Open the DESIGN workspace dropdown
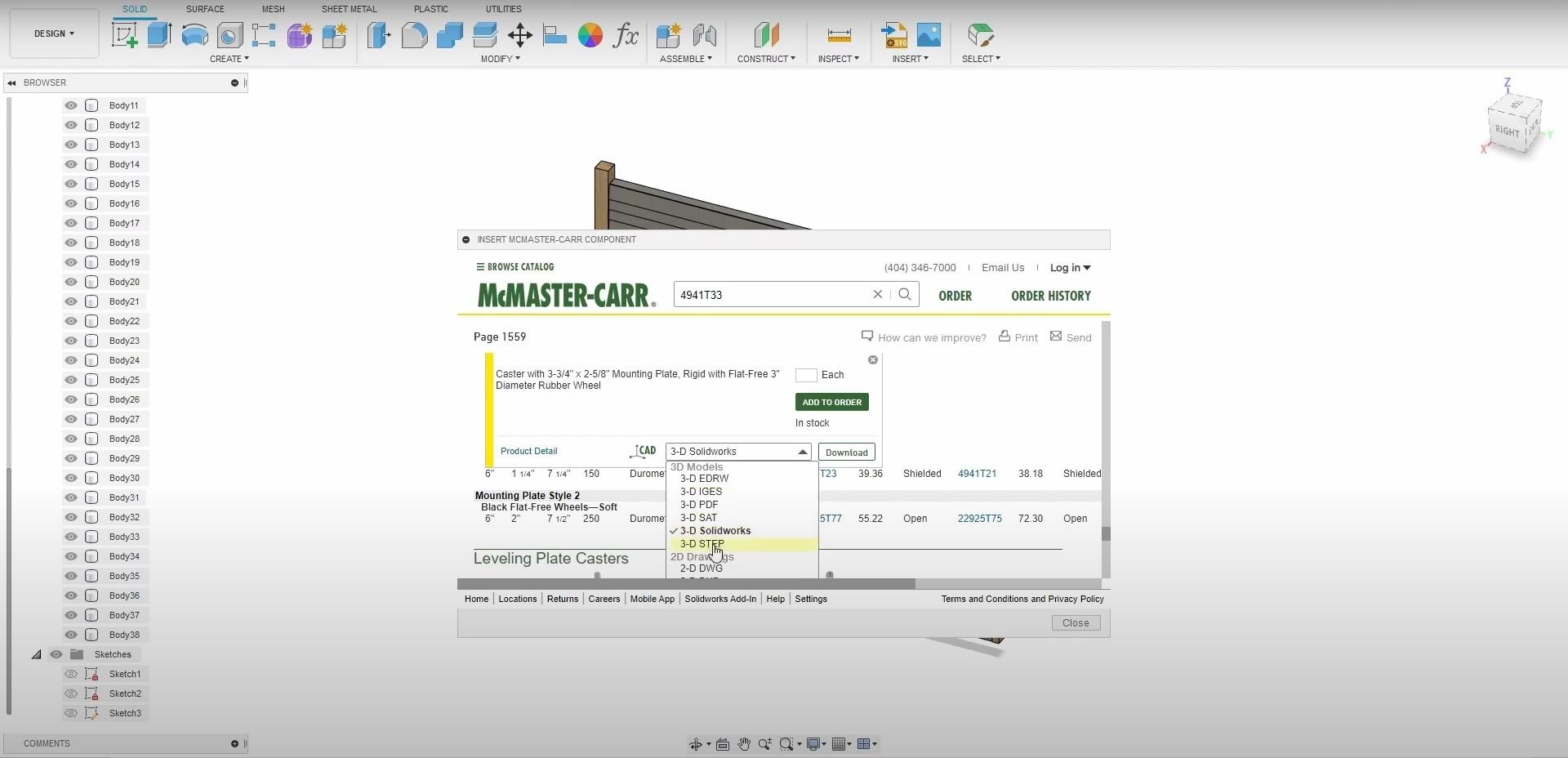 (54, 33)
